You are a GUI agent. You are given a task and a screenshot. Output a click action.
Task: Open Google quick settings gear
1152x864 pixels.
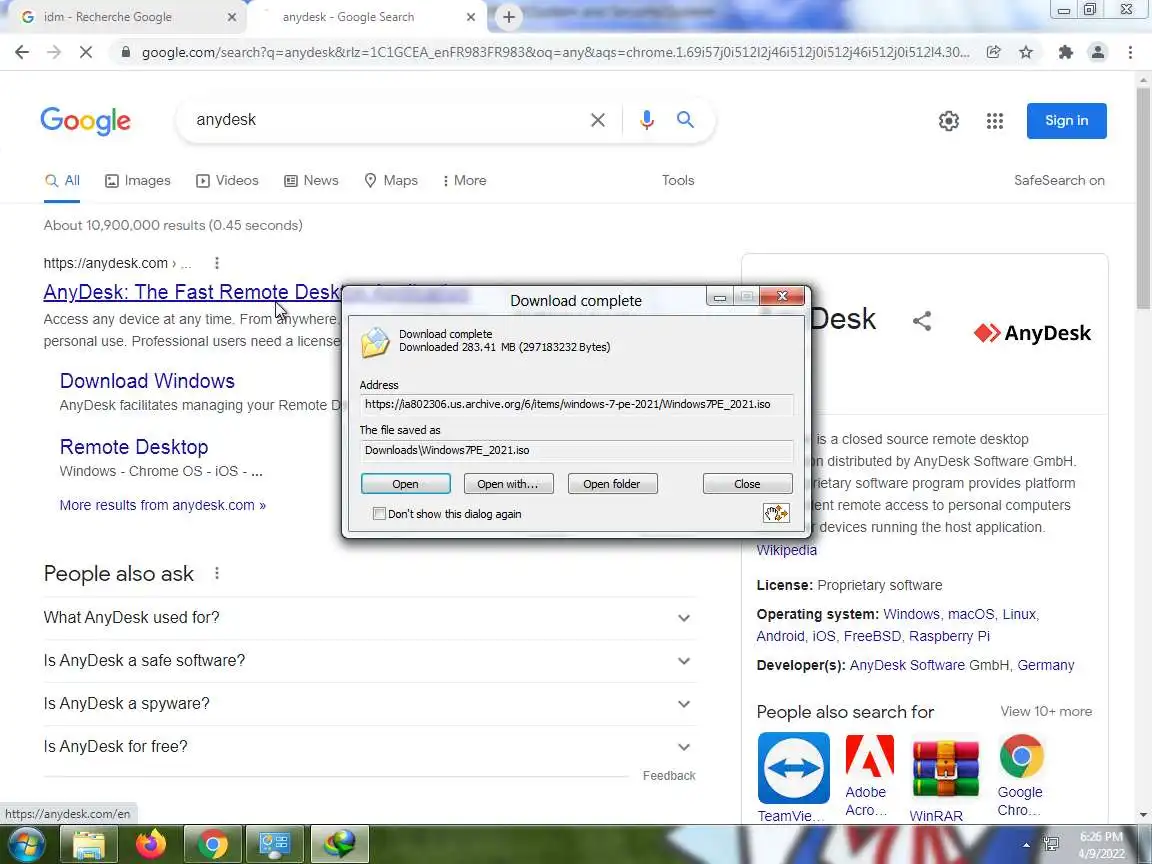948,120
